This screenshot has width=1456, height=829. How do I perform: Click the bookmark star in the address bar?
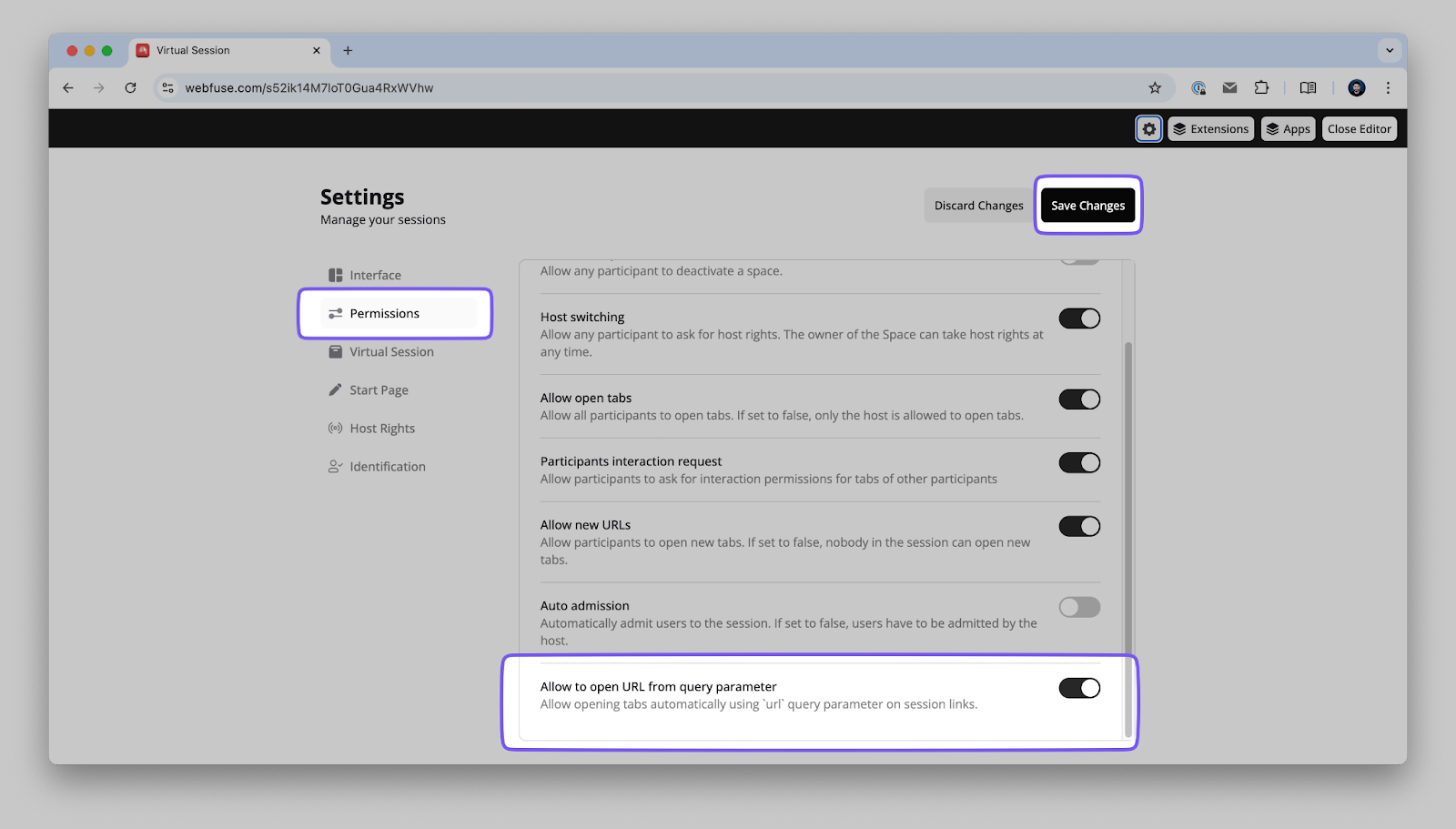click(x=1154, y=87)
